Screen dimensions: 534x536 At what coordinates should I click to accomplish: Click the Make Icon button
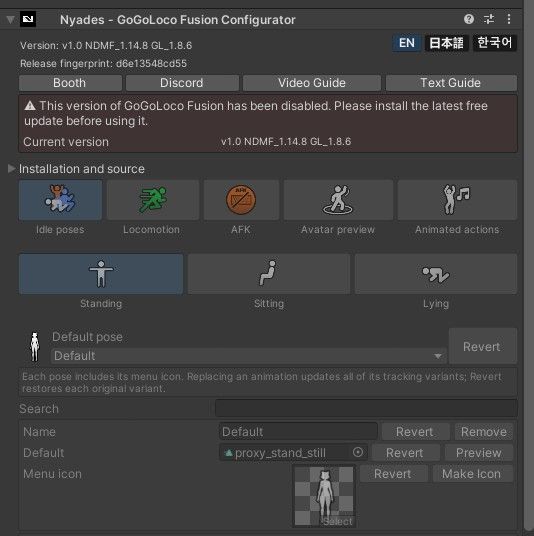pyautogui.click(x=472, y=474)
